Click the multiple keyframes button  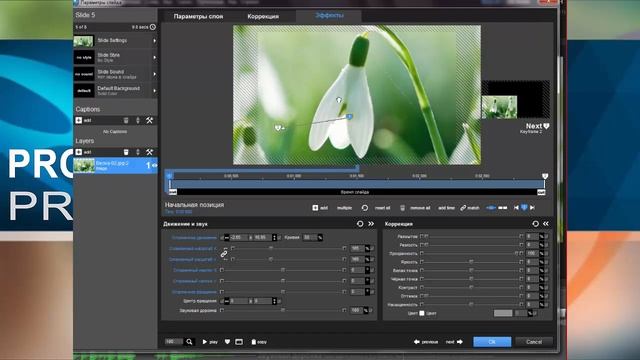[x=344, y=208]
